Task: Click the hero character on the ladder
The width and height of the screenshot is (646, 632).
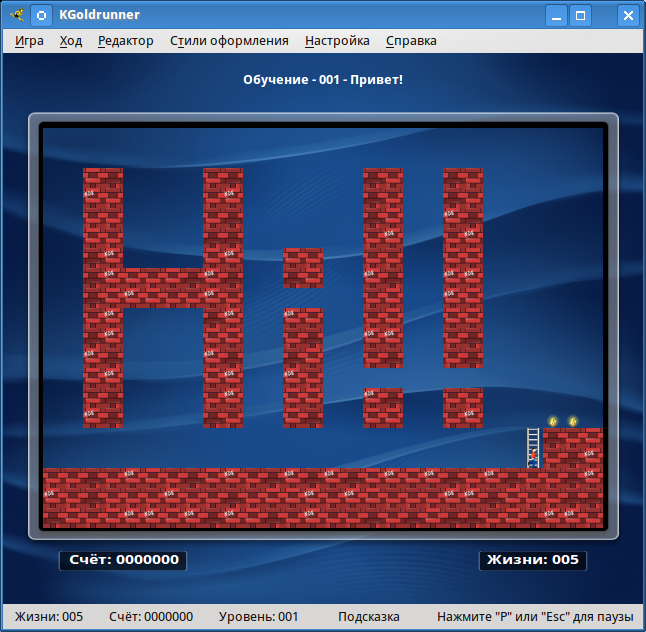Action: (533, 458)
